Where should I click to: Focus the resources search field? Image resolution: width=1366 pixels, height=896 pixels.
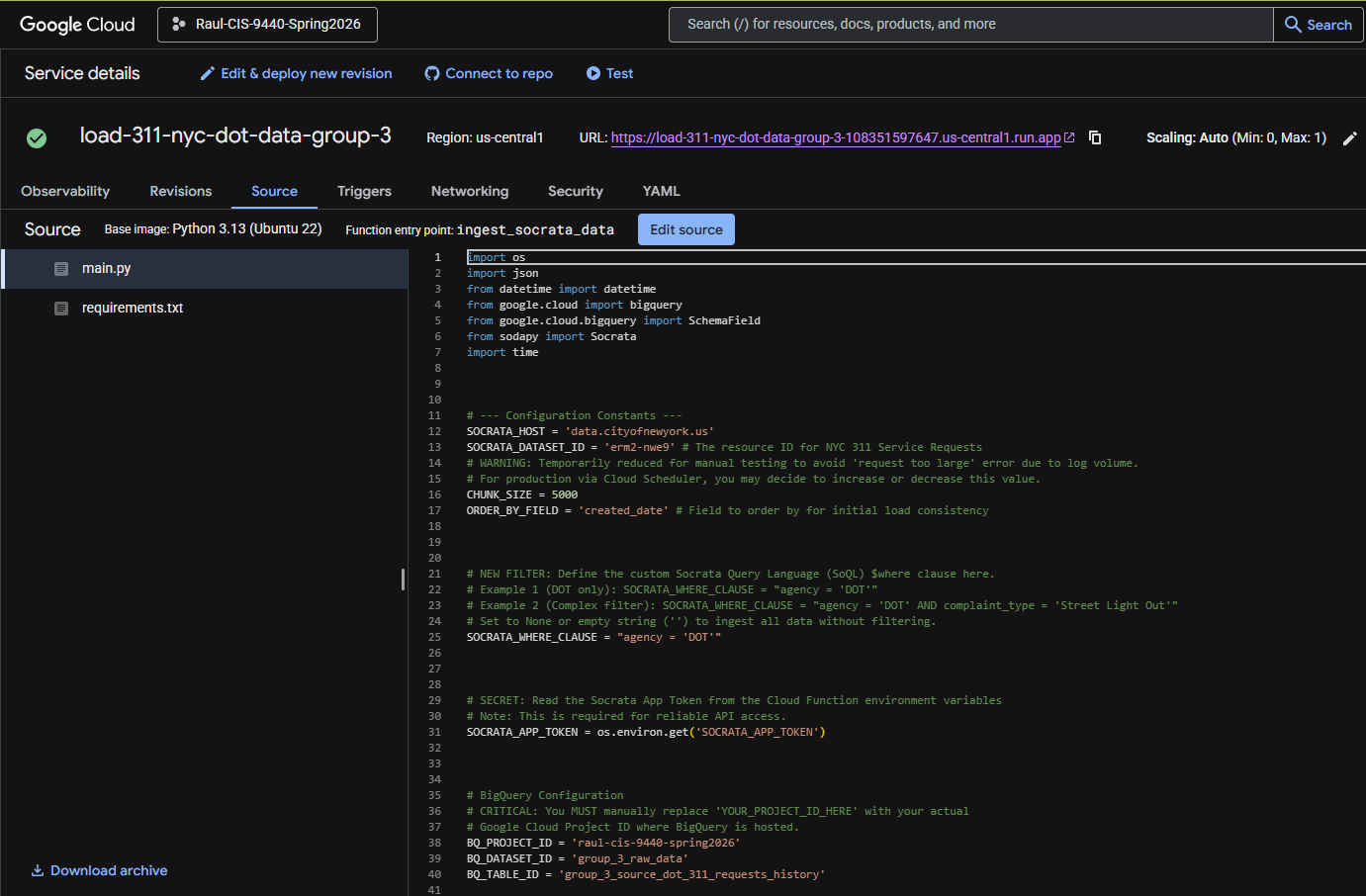(970, 25)
